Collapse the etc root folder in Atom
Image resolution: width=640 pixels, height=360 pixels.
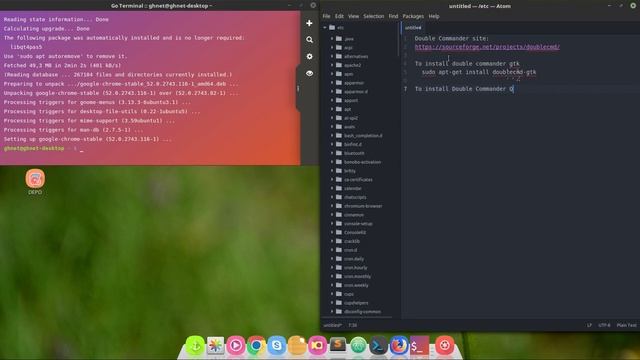[325, 27]
